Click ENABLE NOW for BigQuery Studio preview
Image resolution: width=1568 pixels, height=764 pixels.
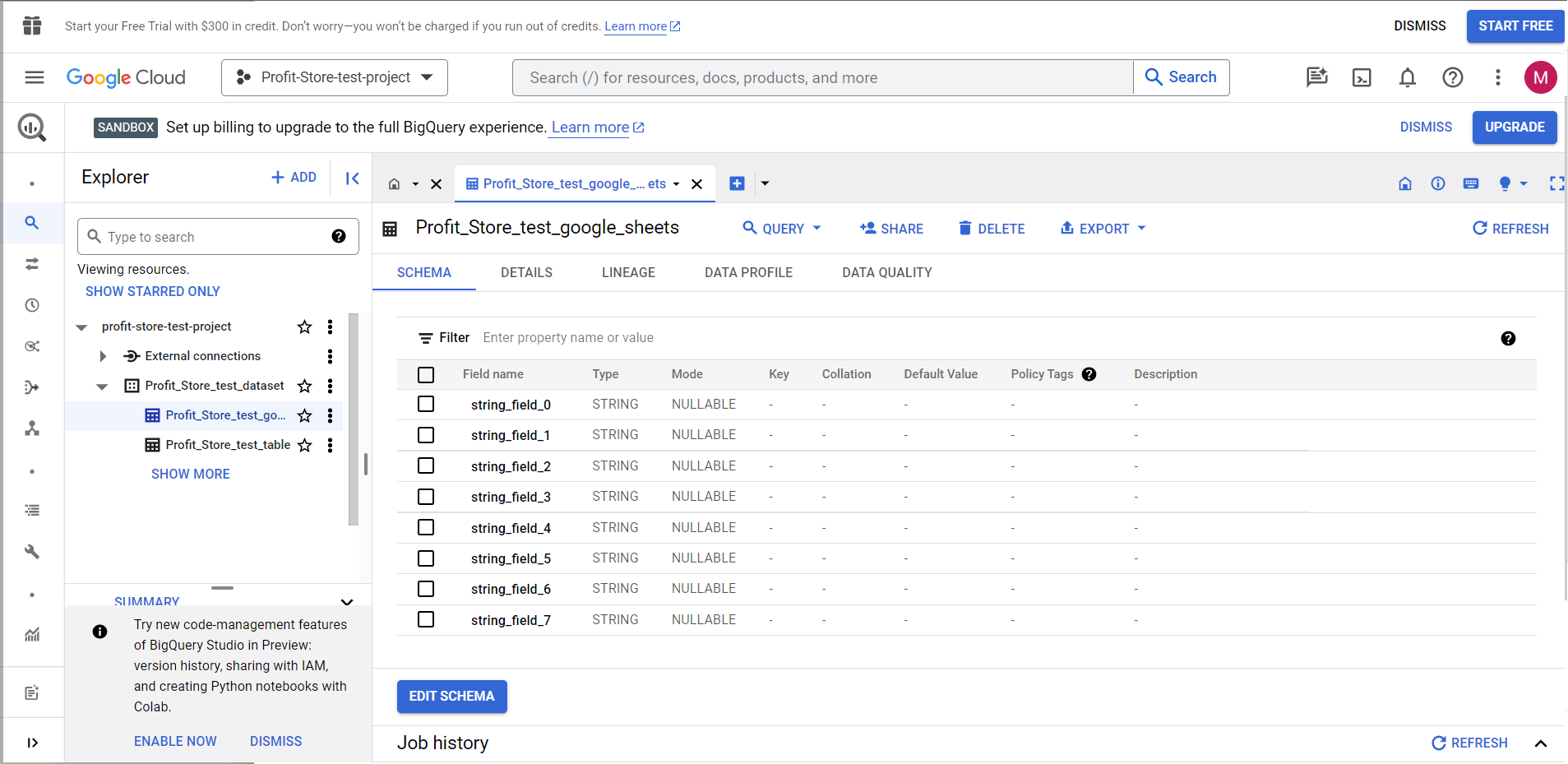coord(175,741)
